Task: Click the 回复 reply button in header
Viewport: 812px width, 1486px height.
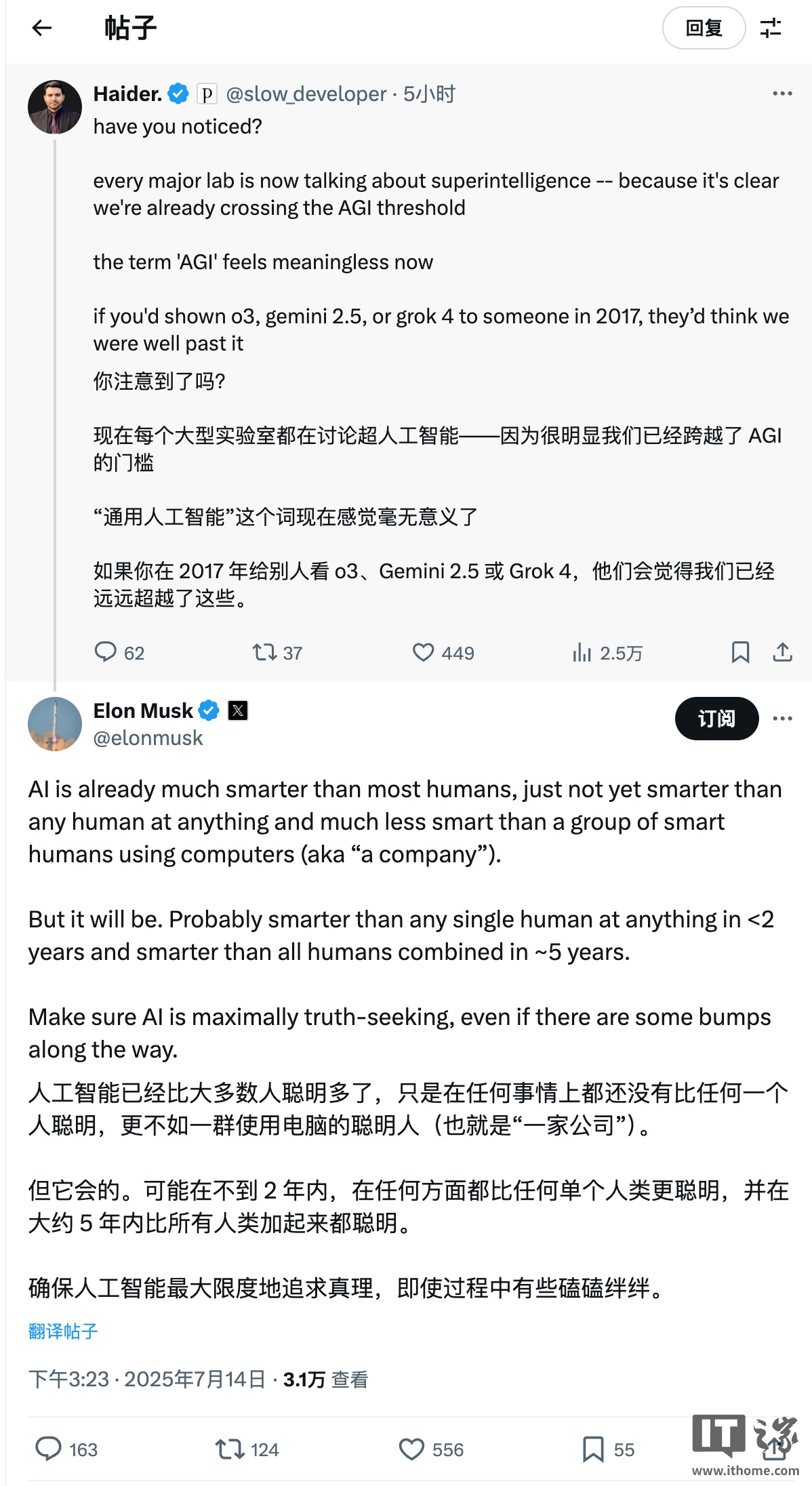Action: click(704, 28)
